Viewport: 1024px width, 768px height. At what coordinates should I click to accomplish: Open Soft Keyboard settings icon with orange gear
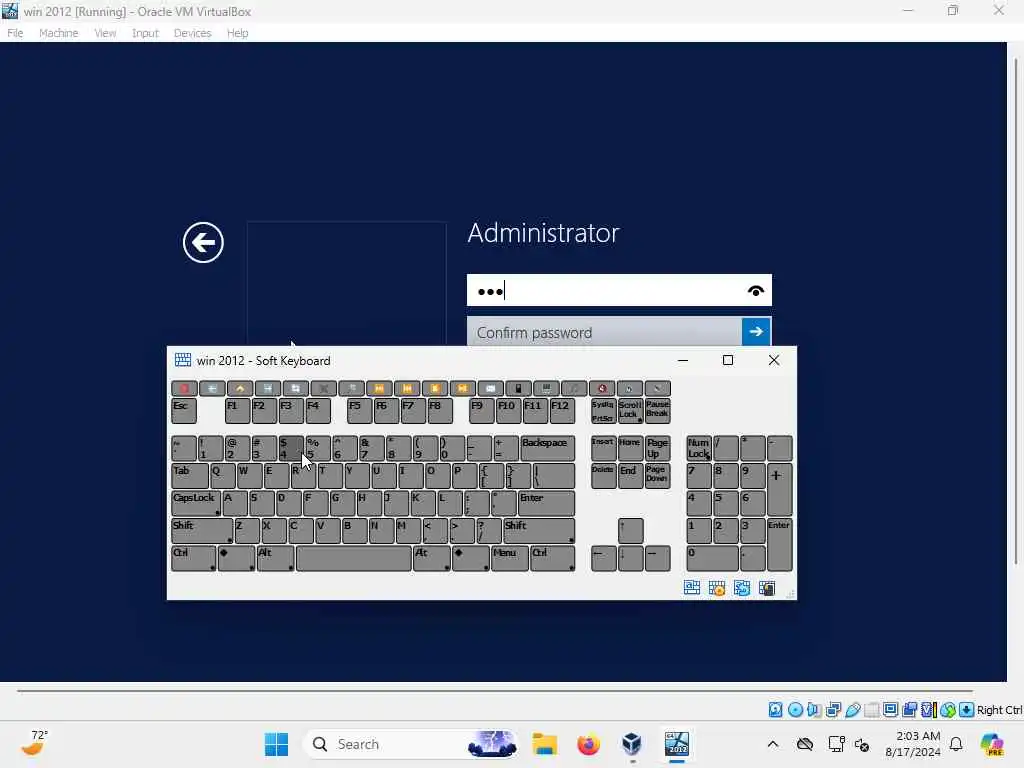(x=717, y=588)
